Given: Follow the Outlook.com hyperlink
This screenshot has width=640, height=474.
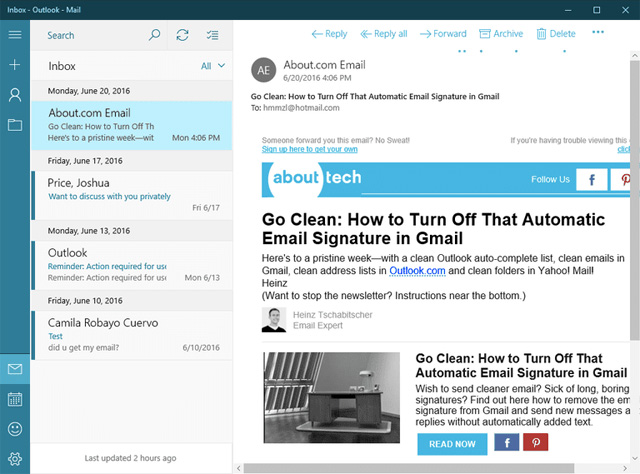Looking at the screenshot, I should (415, 270).
